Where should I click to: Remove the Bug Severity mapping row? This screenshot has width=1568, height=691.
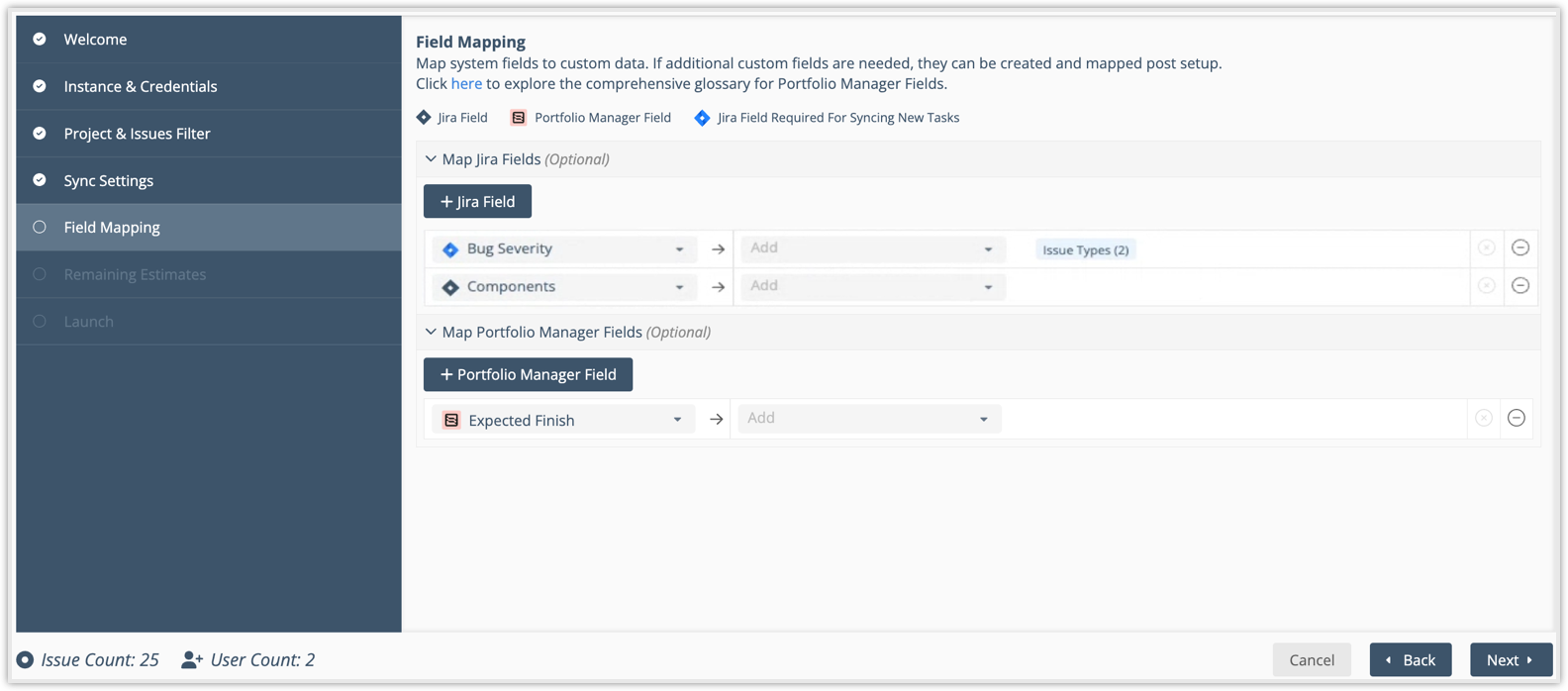pyautogui.click(x=1520, y=248)
